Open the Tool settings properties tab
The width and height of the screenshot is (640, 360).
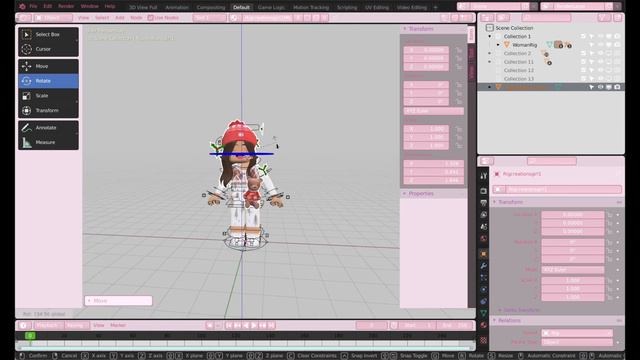point(484,176)
